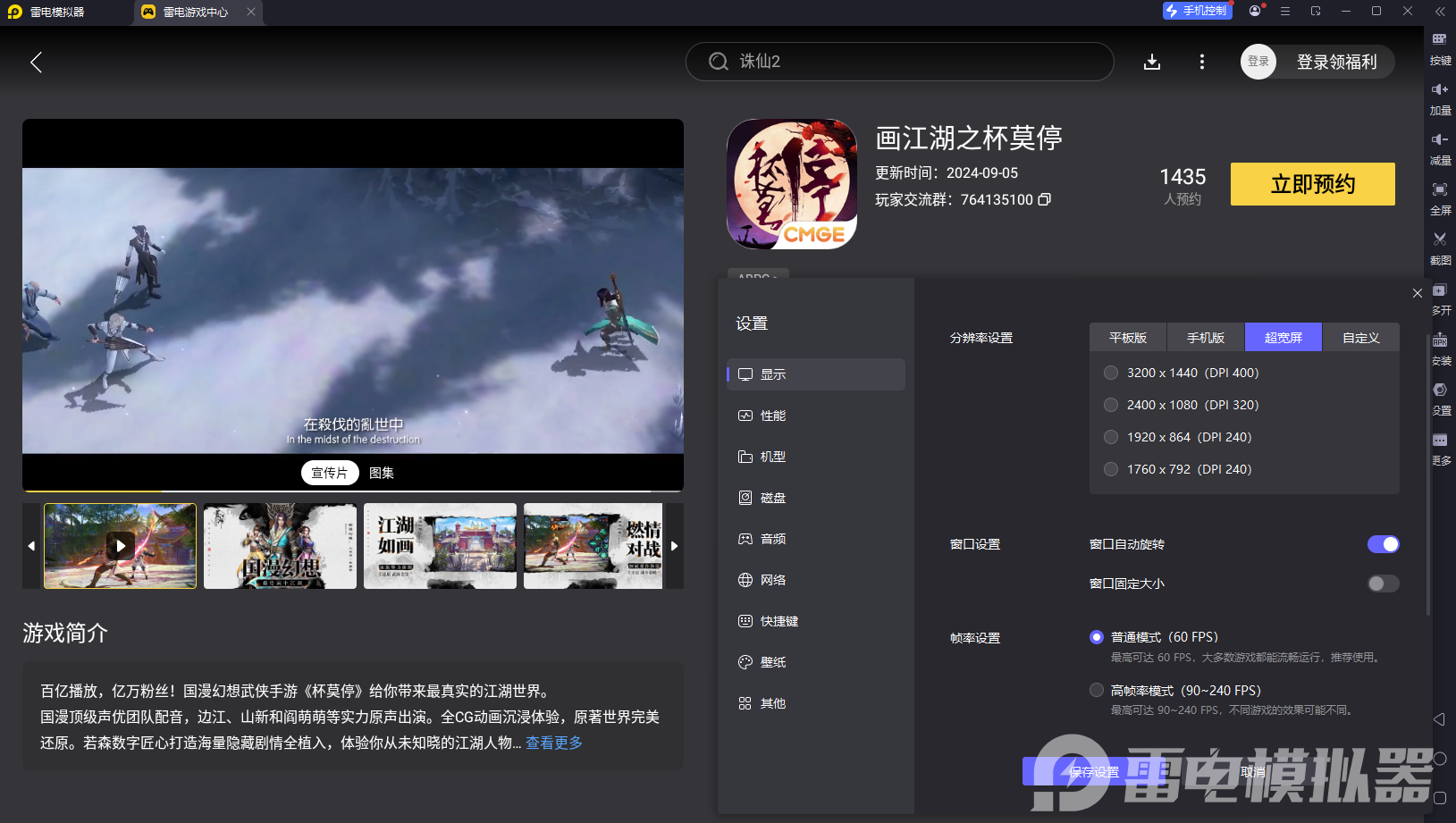Click the 手机控制 phone control button
The height and width of the screenshot is (823, 1456).
(x=1197, y=11)
